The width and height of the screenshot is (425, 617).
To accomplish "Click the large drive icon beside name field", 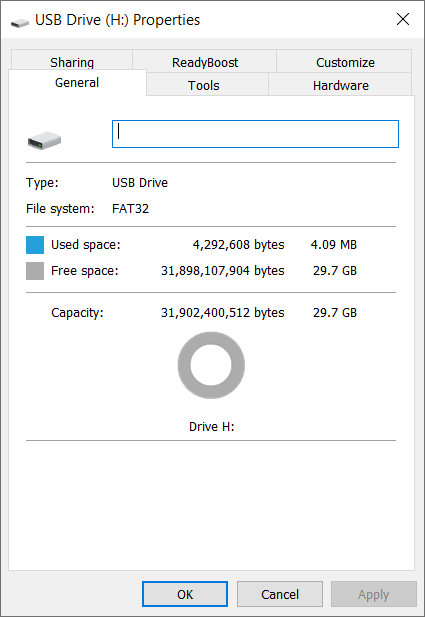I will coord(44,140).
